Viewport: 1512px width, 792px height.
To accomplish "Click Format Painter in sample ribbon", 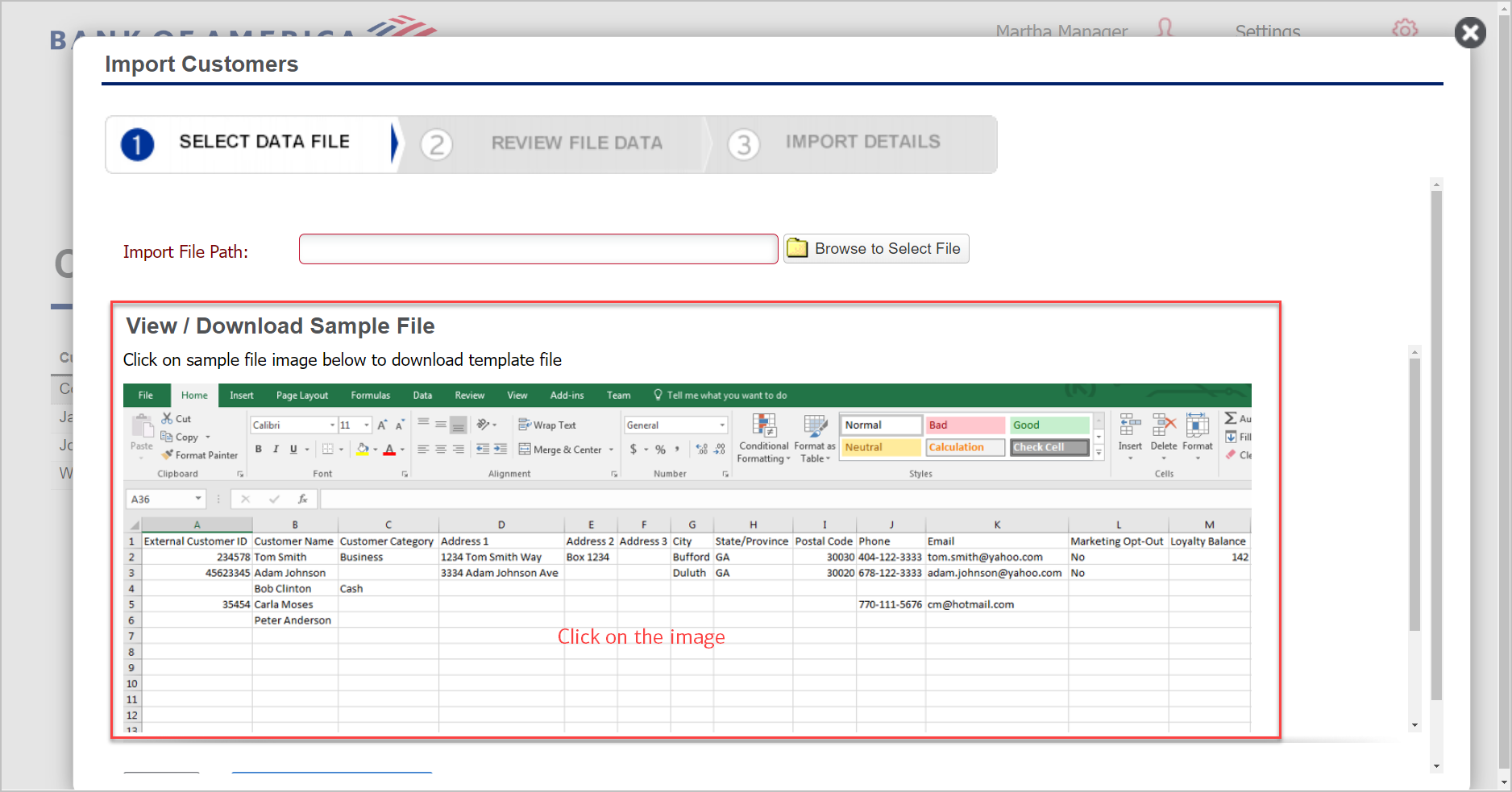I will [200, 455].
